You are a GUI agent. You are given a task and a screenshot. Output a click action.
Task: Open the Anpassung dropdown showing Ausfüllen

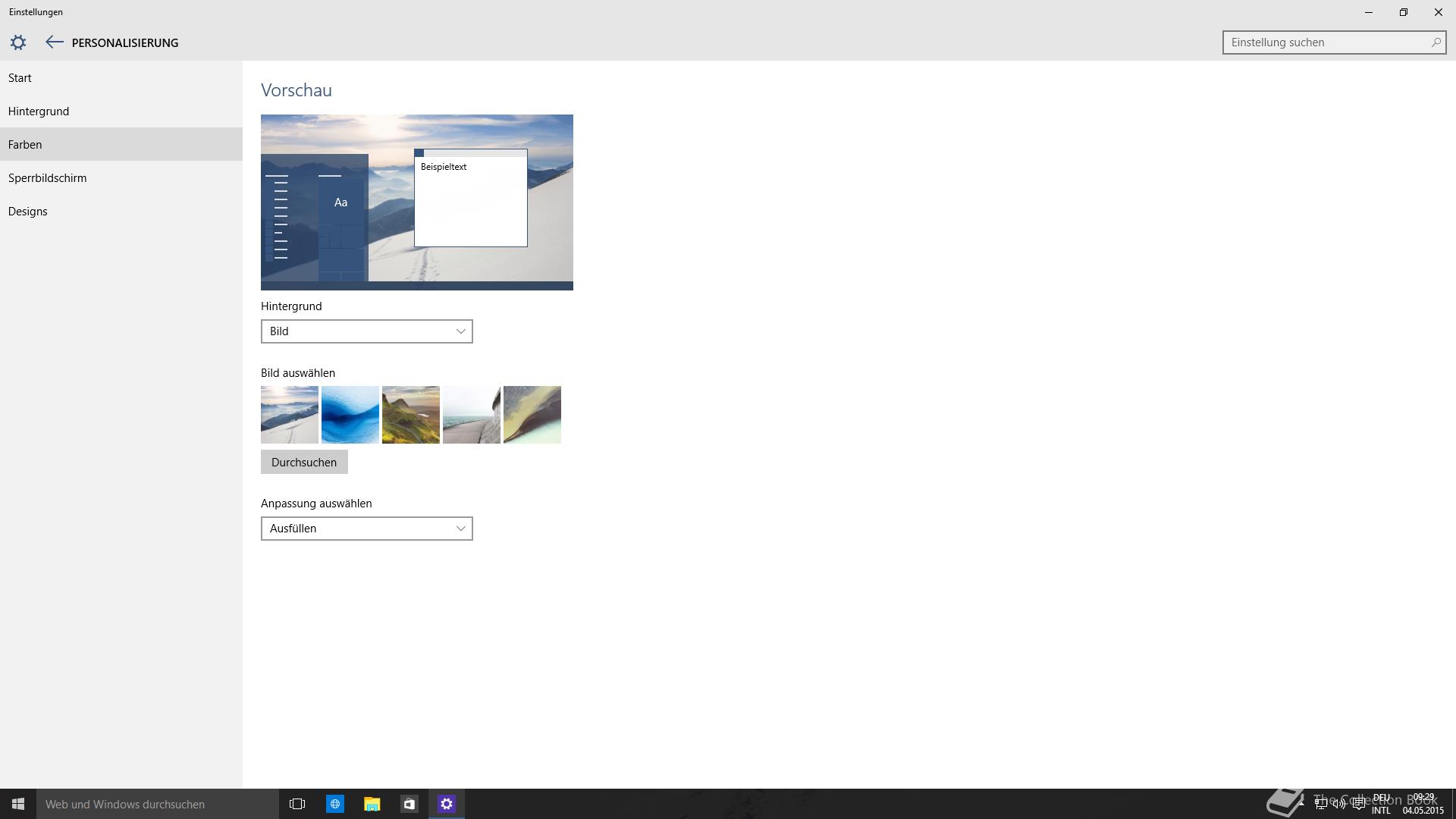coord(367,529)
